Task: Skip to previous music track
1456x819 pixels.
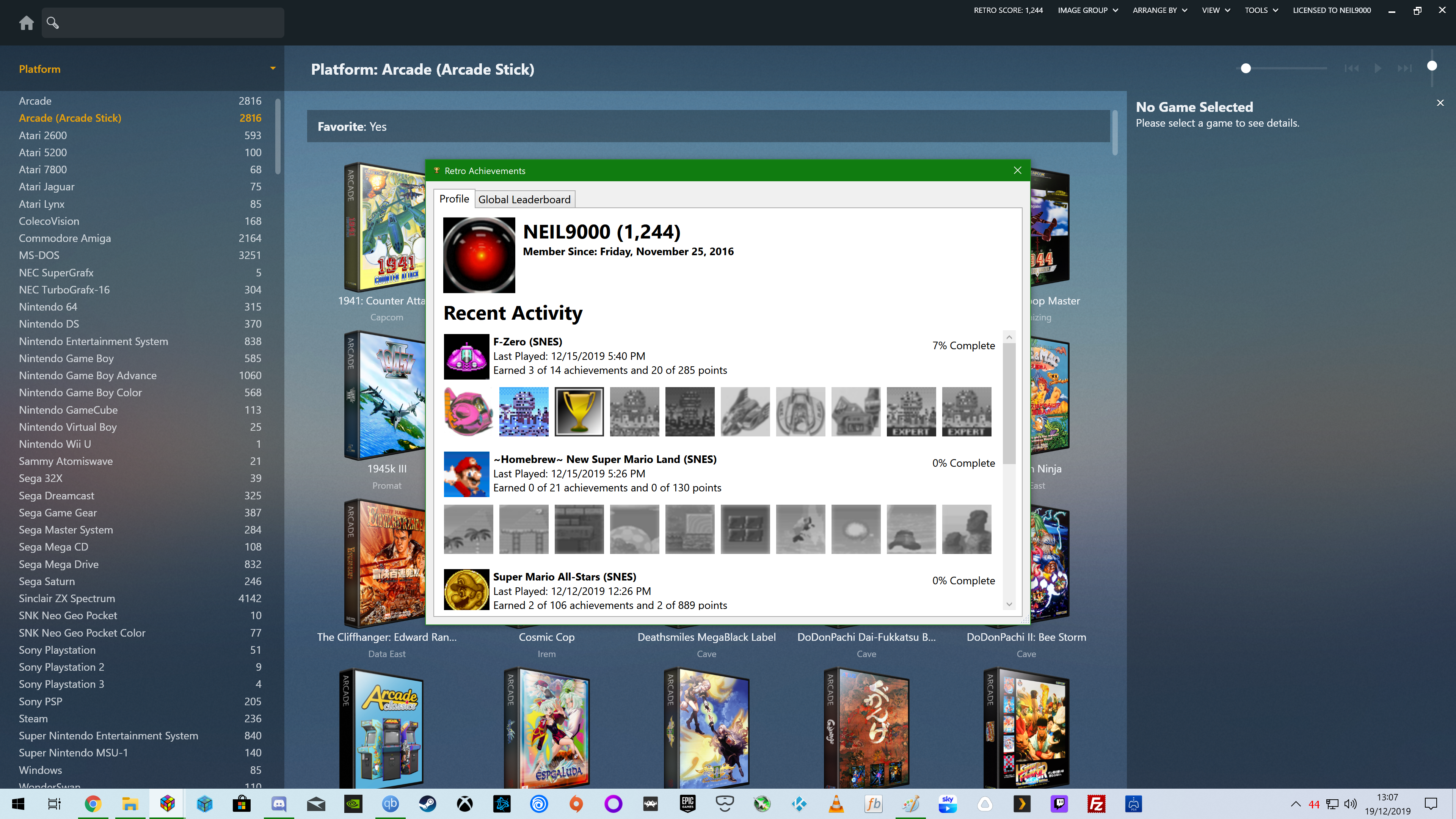Action: 1351,68
